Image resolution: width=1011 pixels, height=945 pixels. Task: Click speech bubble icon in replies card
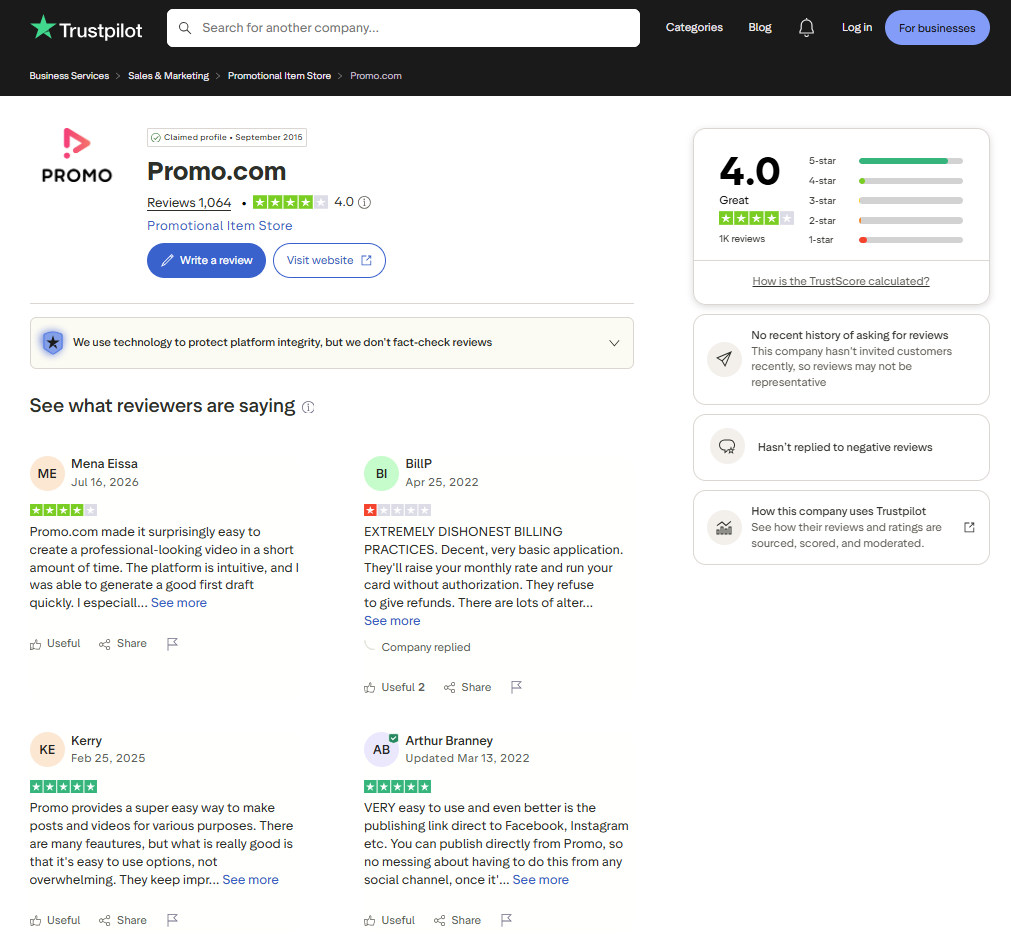[727, 447]
